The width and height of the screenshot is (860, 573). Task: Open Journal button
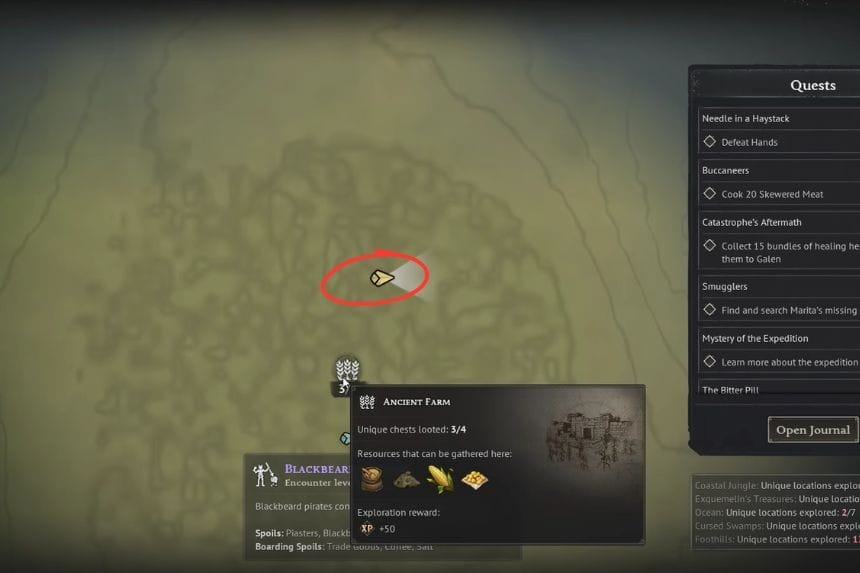click(x=813, y=430)
